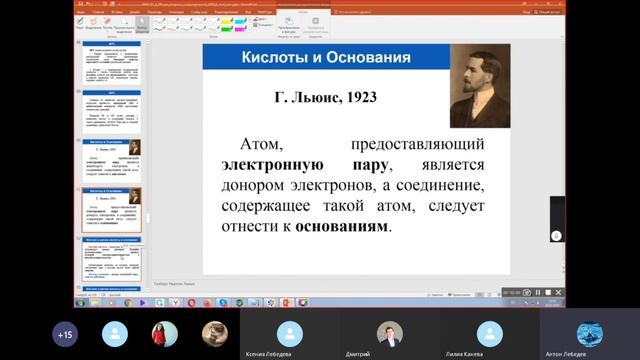Open Skype from the taskbar
Image resolution: width=640 pixels, height=360 pixels.
tap(223, 303)
